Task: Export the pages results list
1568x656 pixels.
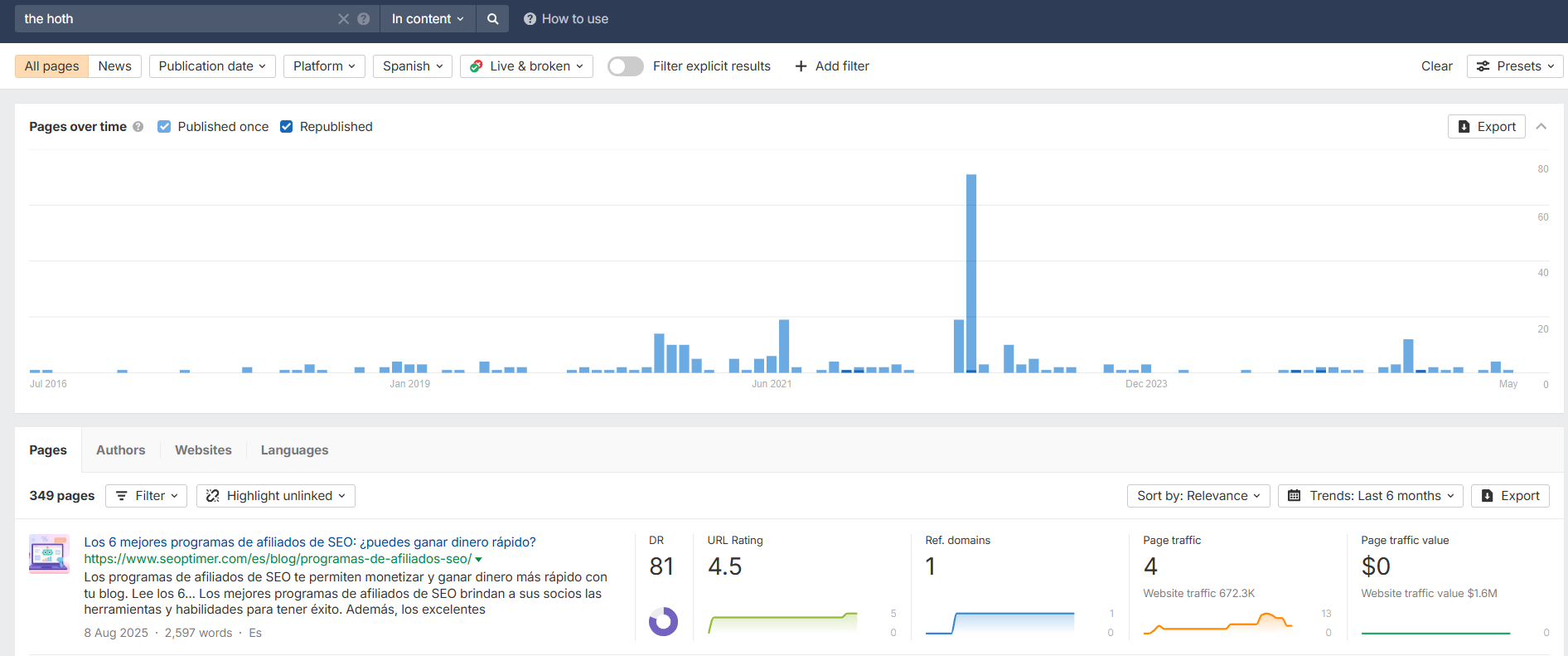Action: [1510, 496]
